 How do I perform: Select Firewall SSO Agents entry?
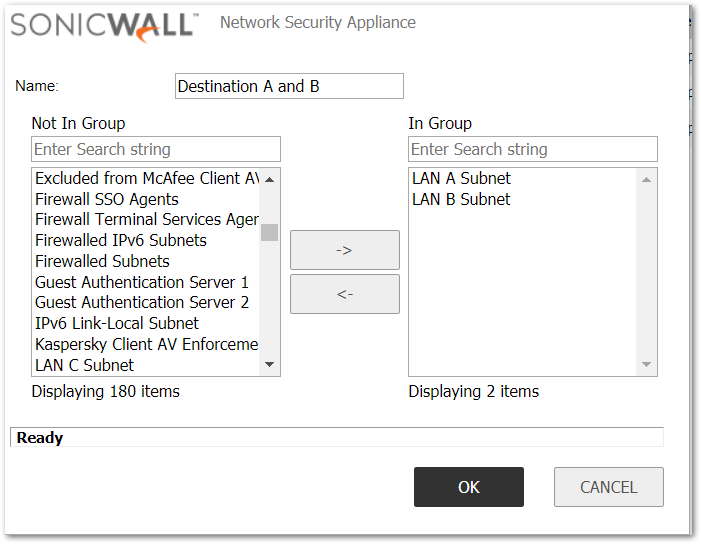[107, 199]
